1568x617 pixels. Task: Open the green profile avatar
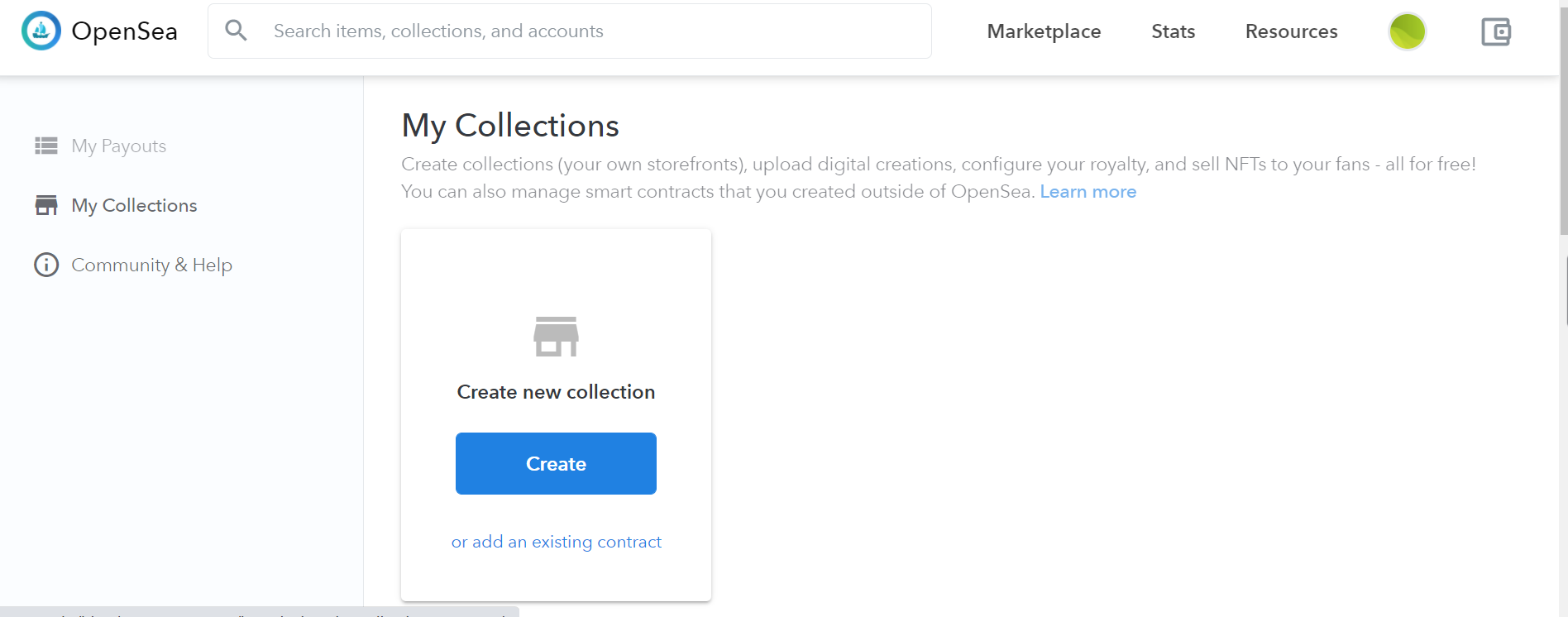tap(1407, 31)
